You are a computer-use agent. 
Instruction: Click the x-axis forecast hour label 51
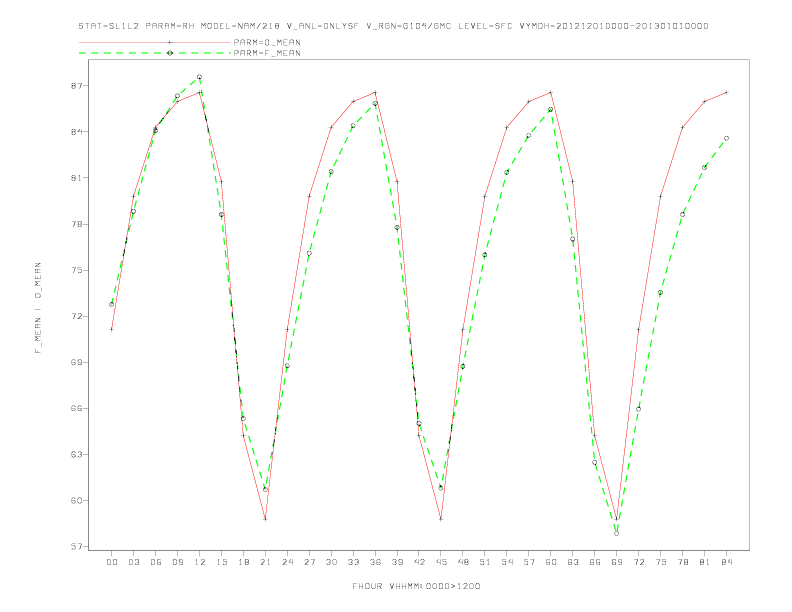[x=485, y=562]
